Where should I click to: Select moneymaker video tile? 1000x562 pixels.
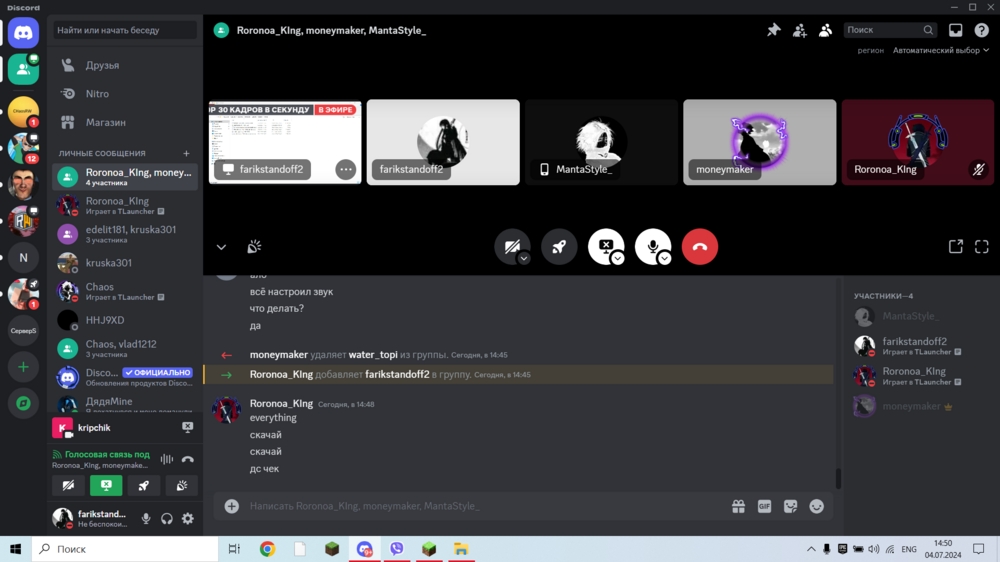point(760,142)
